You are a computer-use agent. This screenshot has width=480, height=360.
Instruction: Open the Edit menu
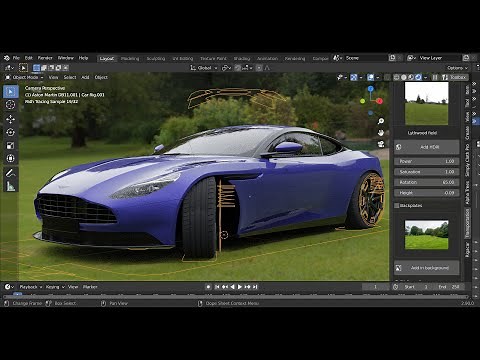coord(29,58)
